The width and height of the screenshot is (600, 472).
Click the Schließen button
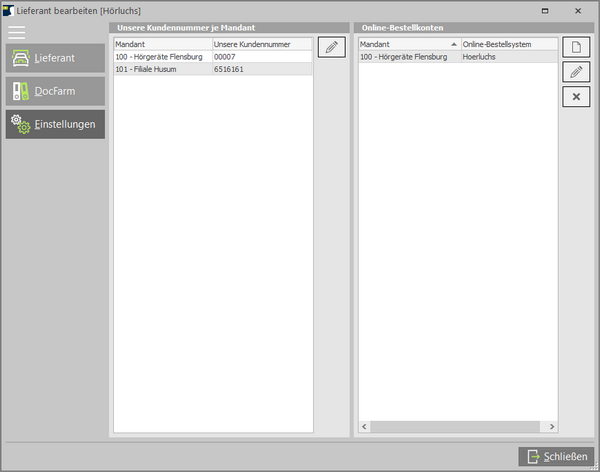(x=556, y=456)
